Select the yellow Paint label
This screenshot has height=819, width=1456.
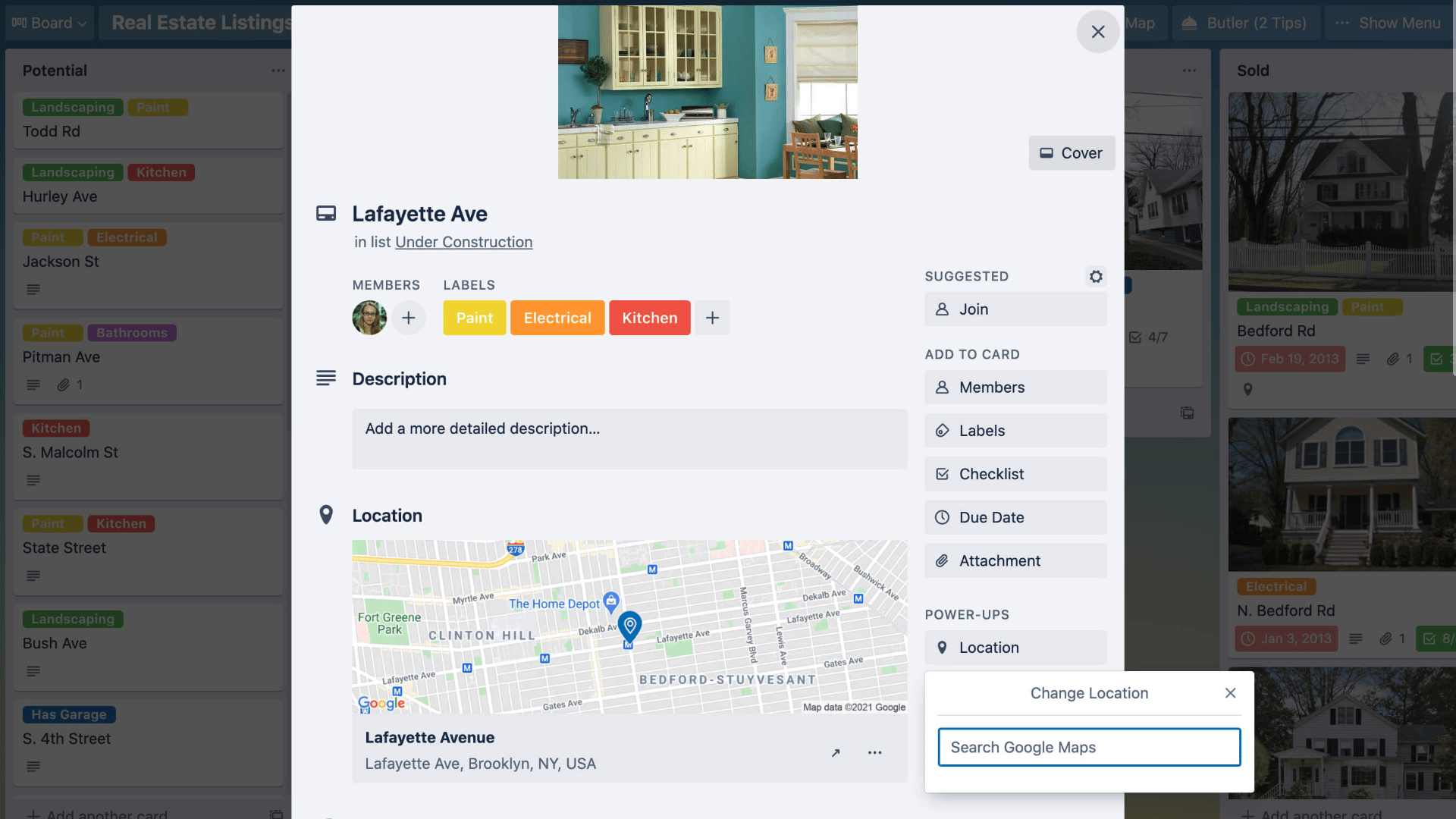point(474,318)
